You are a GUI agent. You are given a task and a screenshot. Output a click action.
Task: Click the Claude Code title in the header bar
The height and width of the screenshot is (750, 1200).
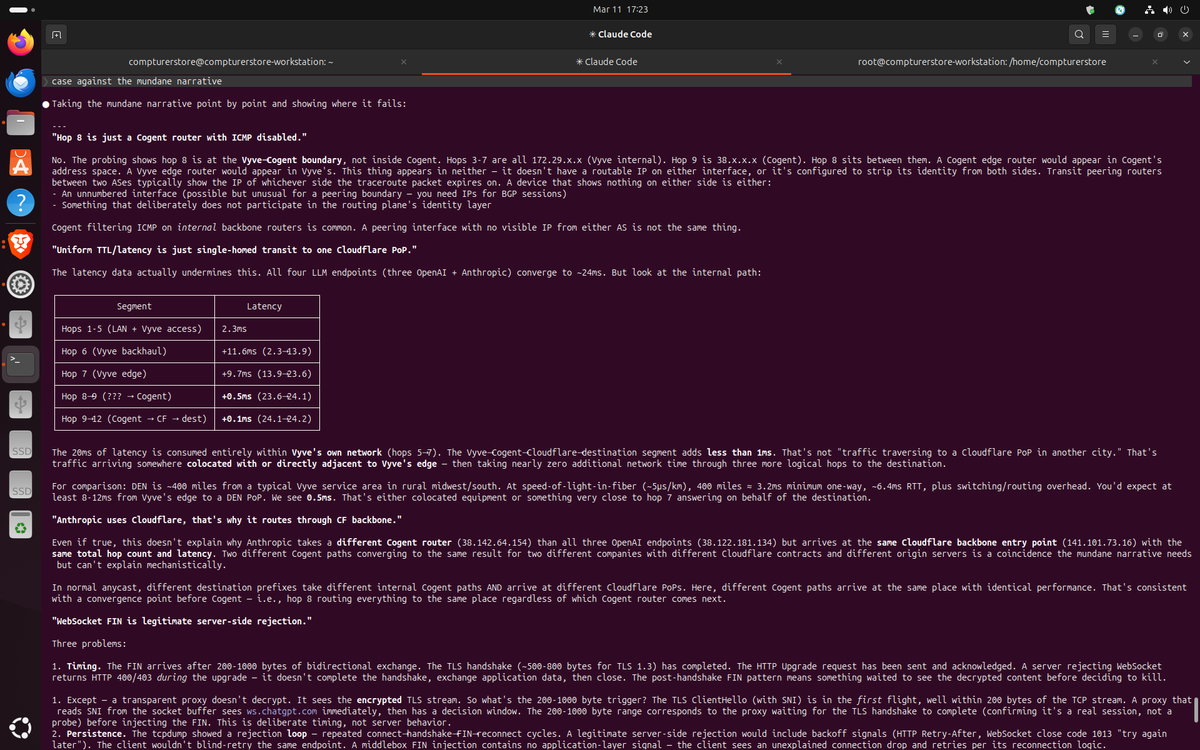point(620,34)
